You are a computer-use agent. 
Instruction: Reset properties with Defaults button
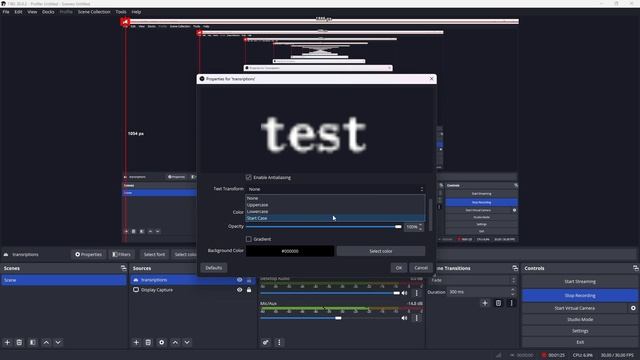click(x=213, y=268)
